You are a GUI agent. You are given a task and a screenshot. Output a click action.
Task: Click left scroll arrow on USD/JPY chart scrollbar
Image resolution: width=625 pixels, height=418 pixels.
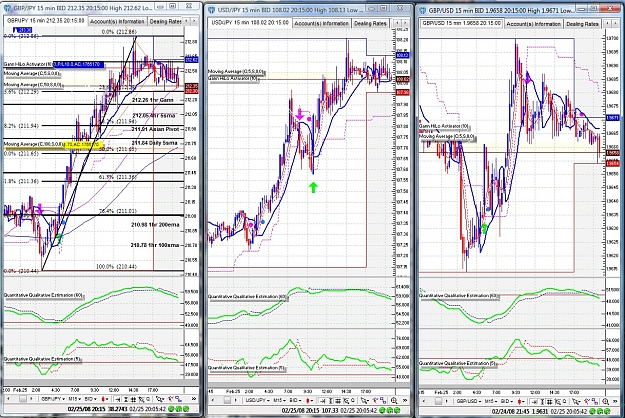[x=212, y=400]
